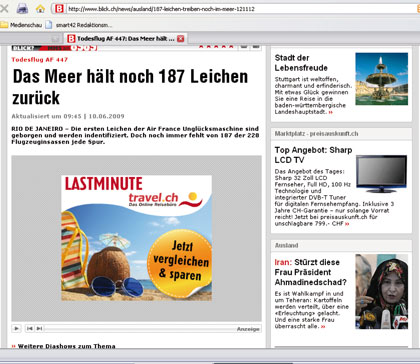420x364 pixels.
Task: Go to previous slide in diashow
Action: [x=29, y=329]
